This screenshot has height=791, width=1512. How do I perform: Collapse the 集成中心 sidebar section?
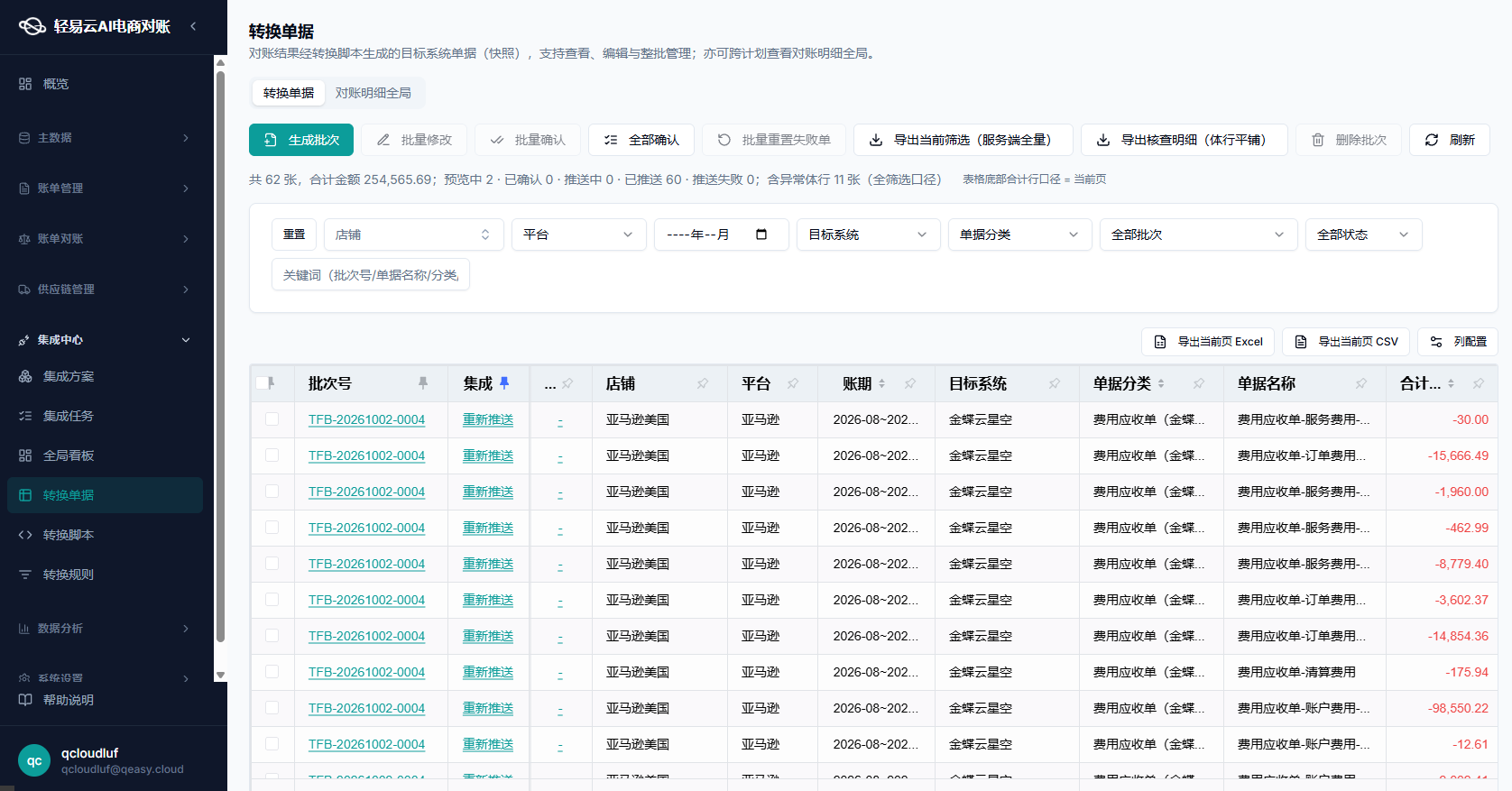[x=106, y=340]
